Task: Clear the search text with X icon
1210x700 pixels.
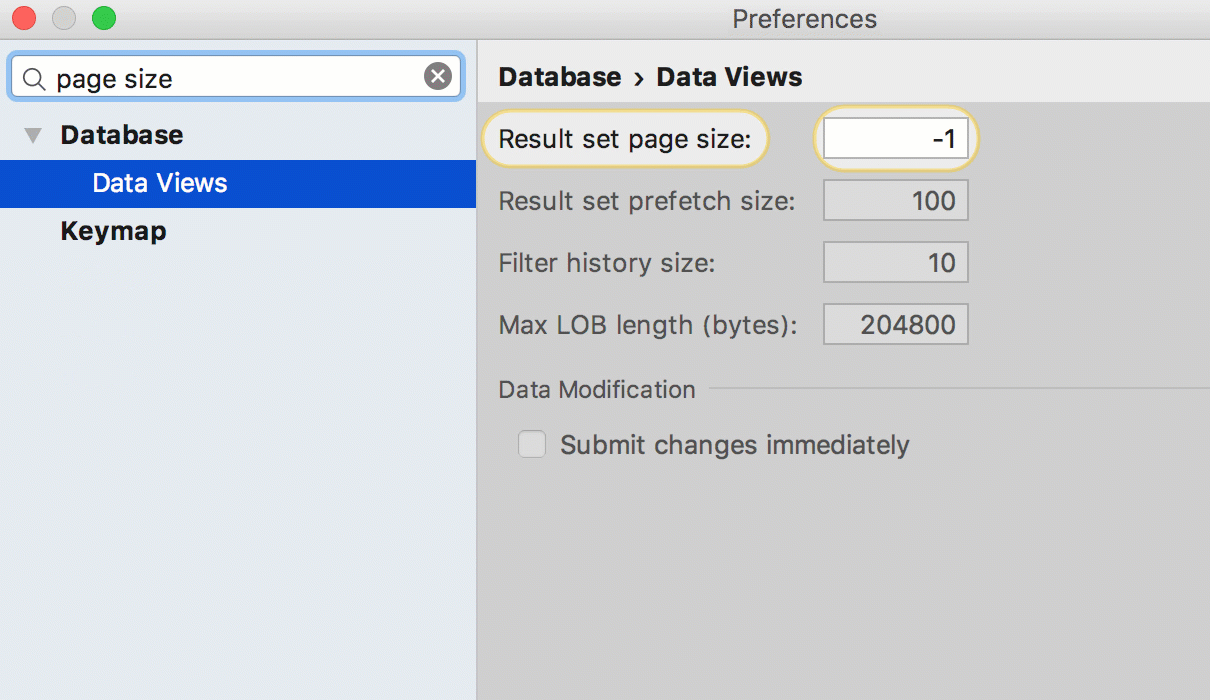Action: 438,76
